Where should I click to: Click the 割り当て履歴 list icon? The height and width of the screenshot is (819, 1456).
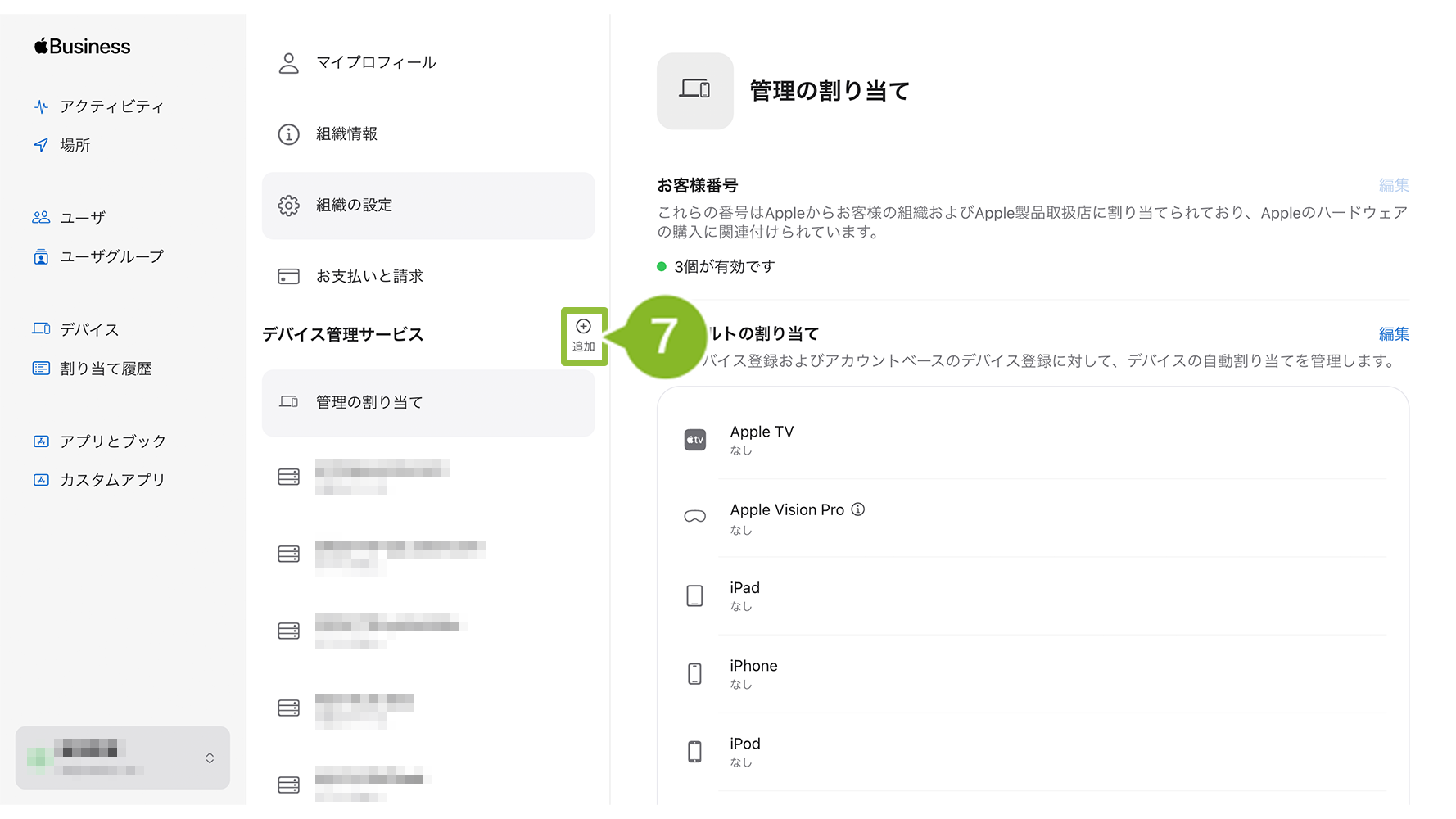pos(41,369)
